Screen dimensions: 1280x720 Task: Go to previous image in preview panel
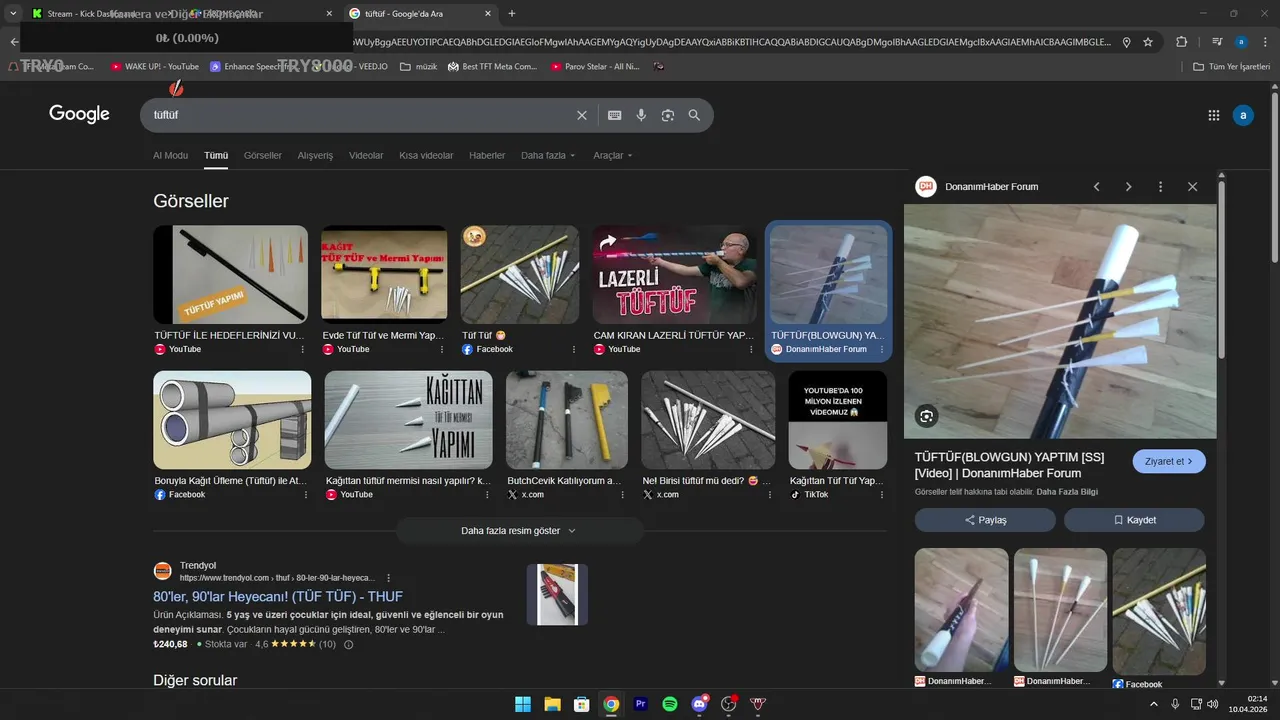click(1097, 187)
